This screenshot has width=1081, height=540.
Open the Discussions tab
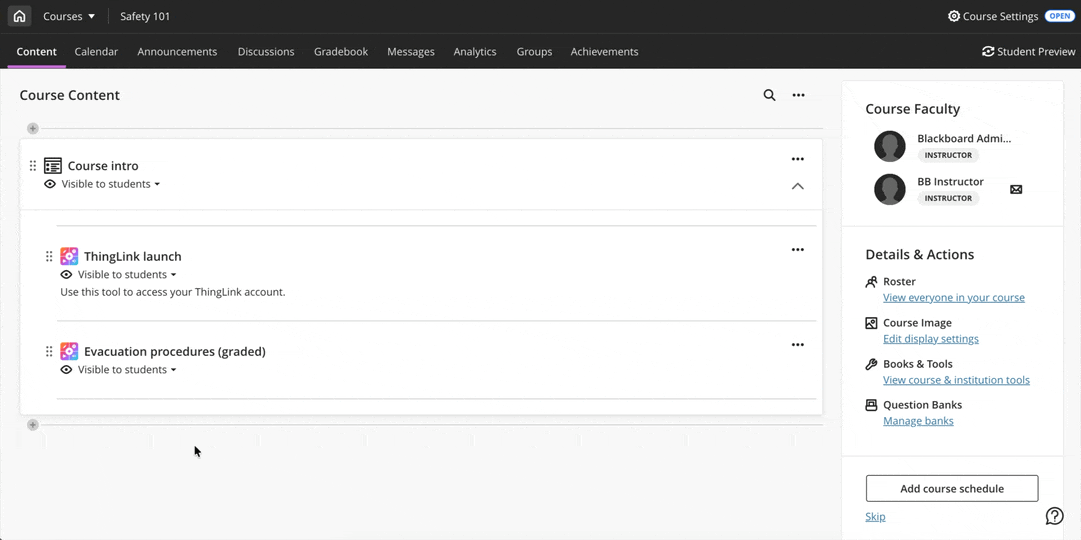(266, 52)
